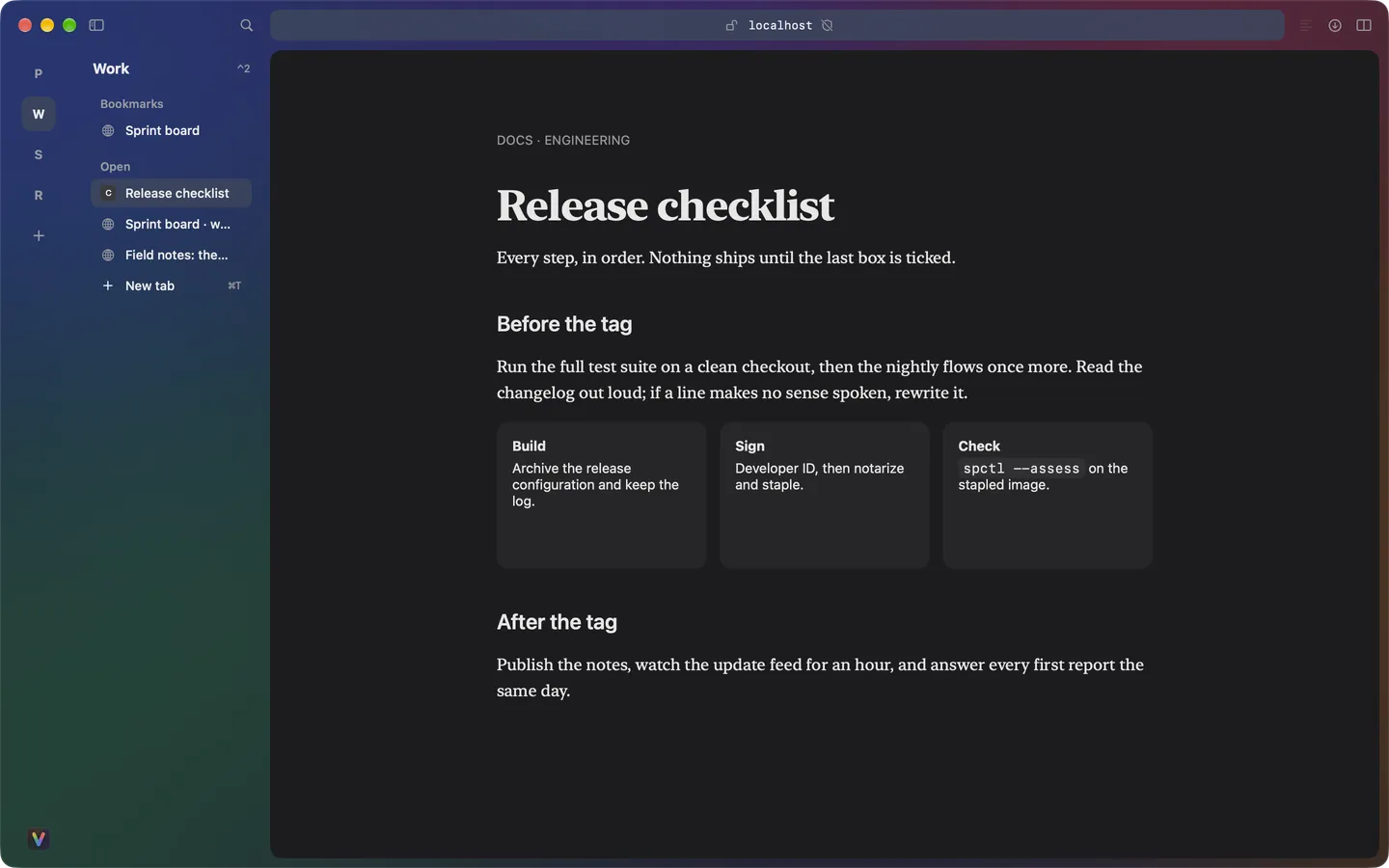Open the downloads arrow icon
The height and width of the screenshot is (868, 1389).
[x=1335, y=25]
